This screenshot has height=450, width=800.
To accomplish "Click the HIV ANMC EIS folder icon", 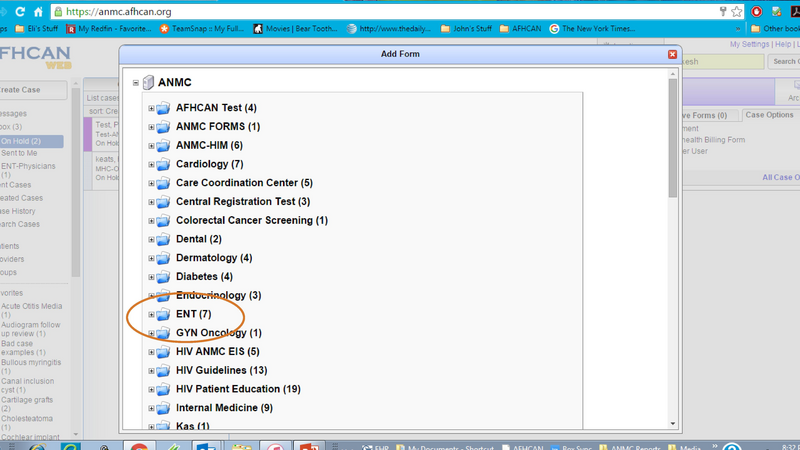I will click(x=163, y=352).
